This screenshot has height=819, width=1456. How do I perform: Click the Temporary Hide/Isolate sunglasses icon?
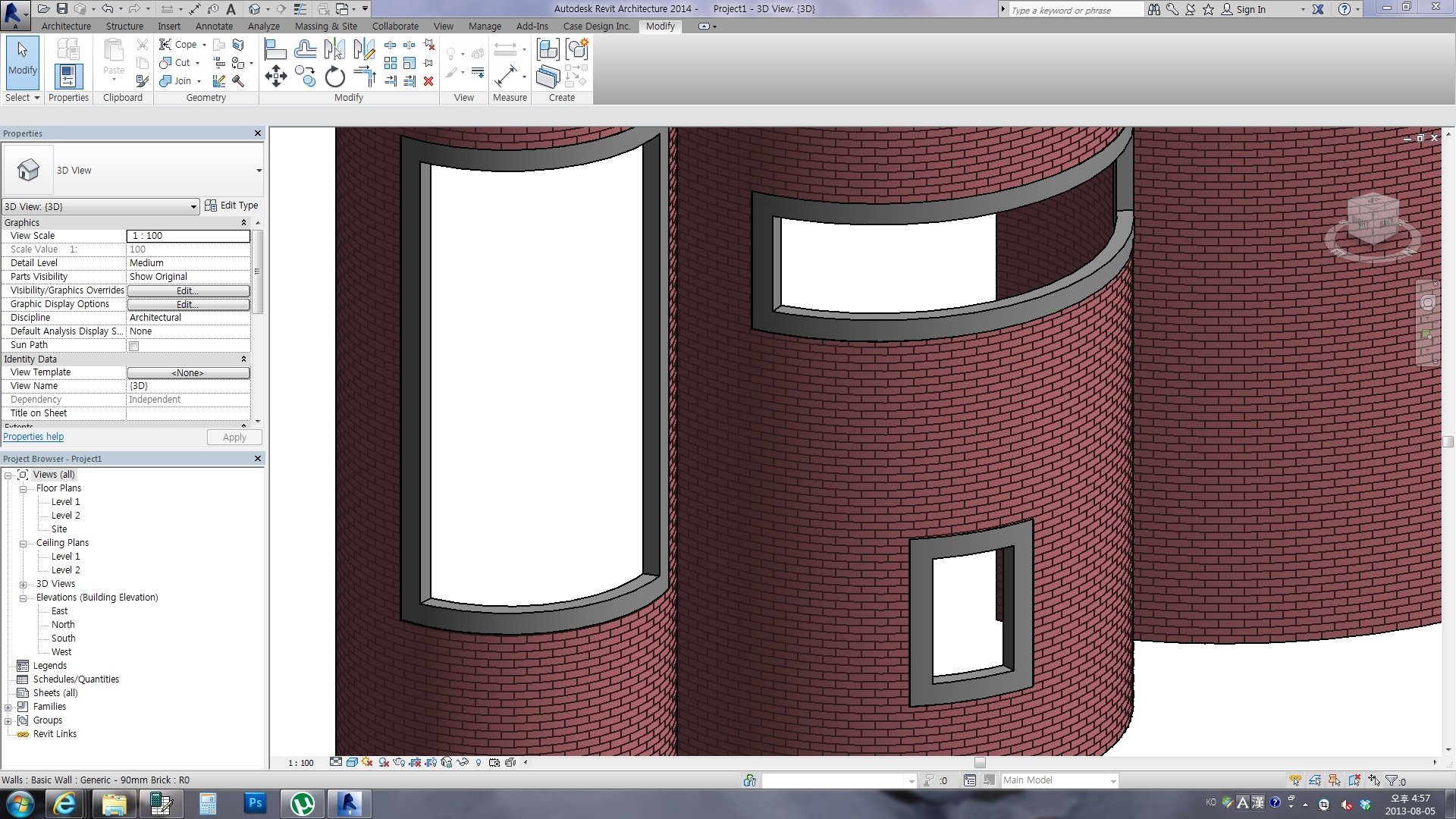coord(463,763)
